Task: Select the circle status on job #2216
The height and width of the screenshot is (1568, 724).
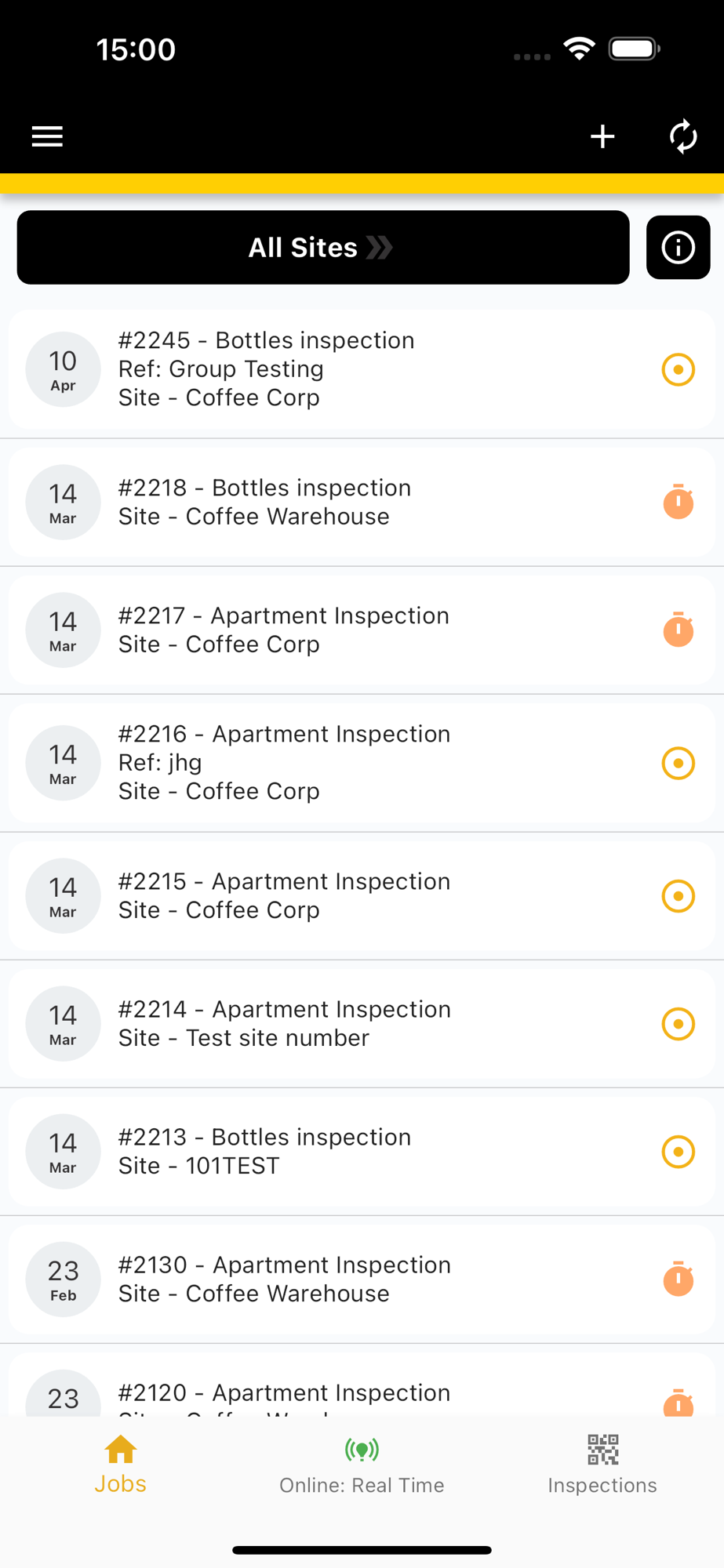Action: 679,763
